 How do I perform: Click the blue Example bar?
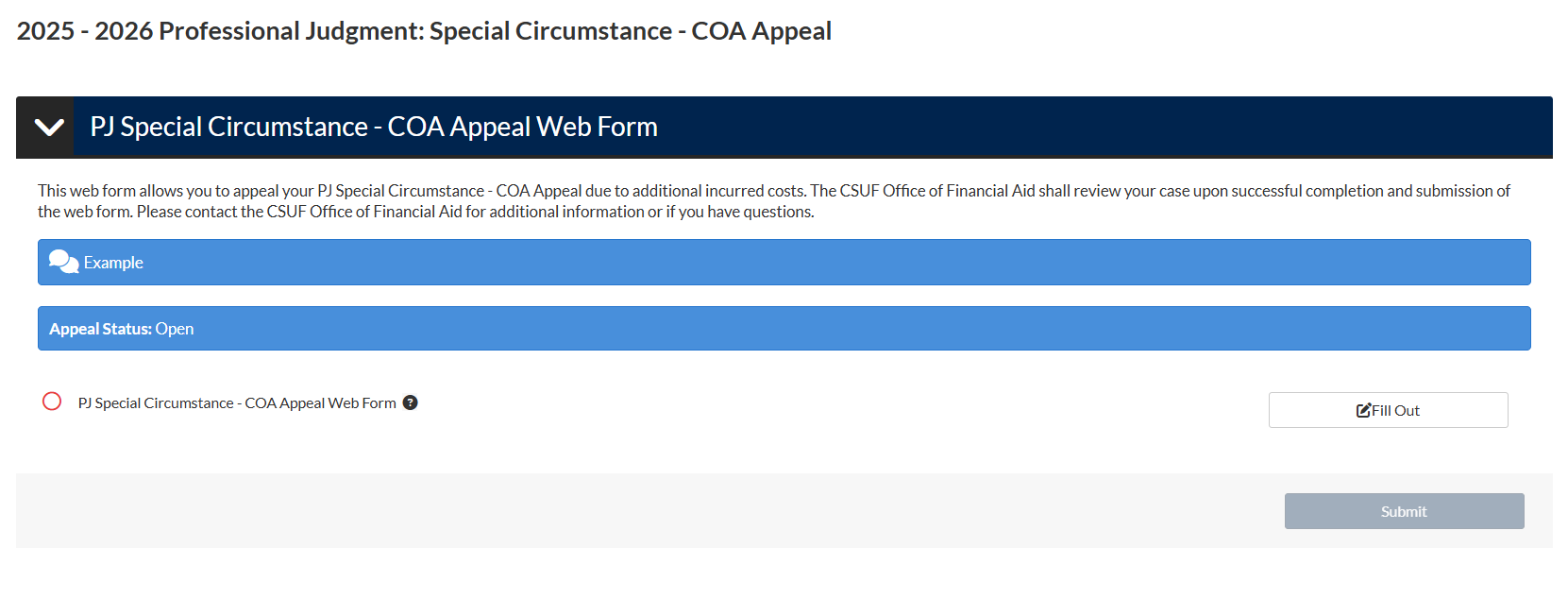point(784,262)
